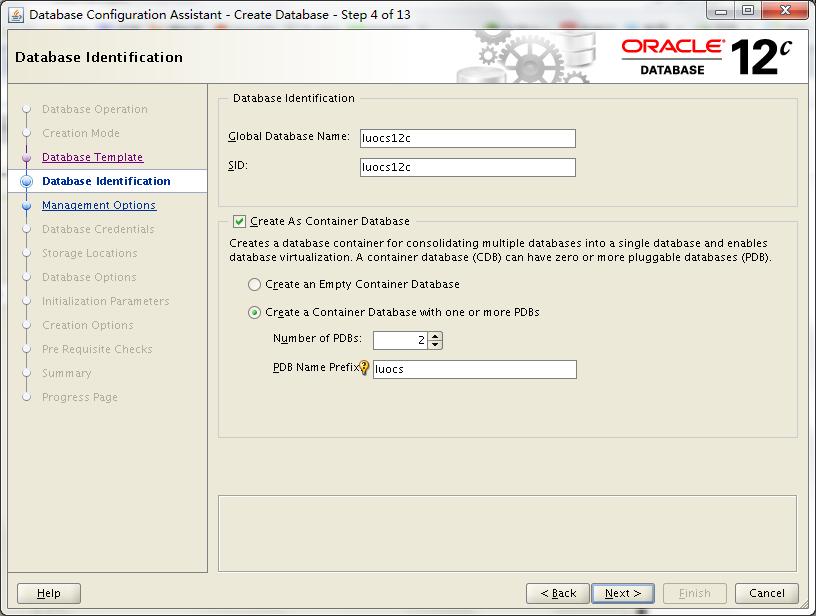Go back with the Back button

click(558, 593)
